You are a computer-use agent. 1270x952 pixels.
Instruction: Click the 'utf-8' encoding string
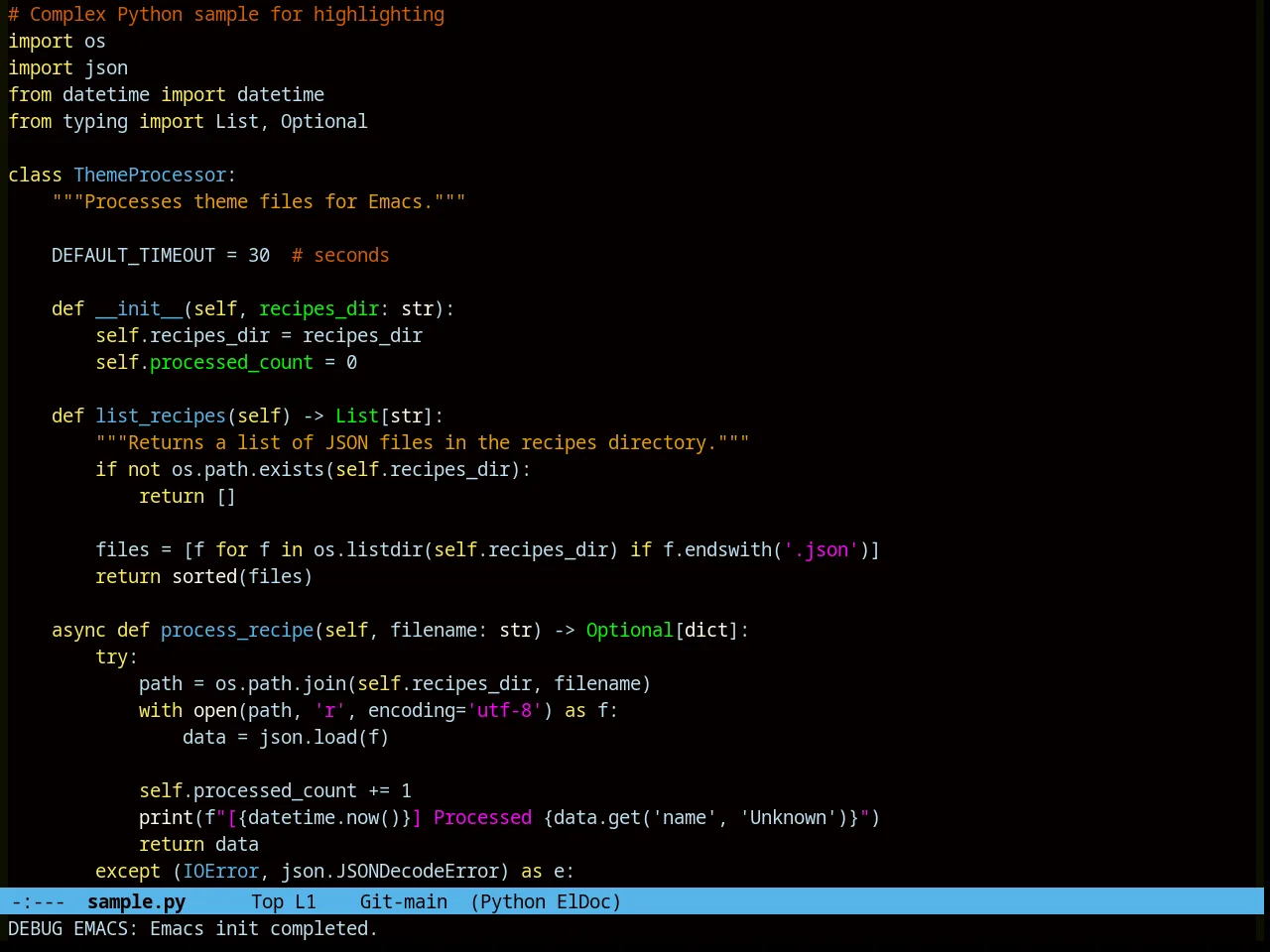504,710
